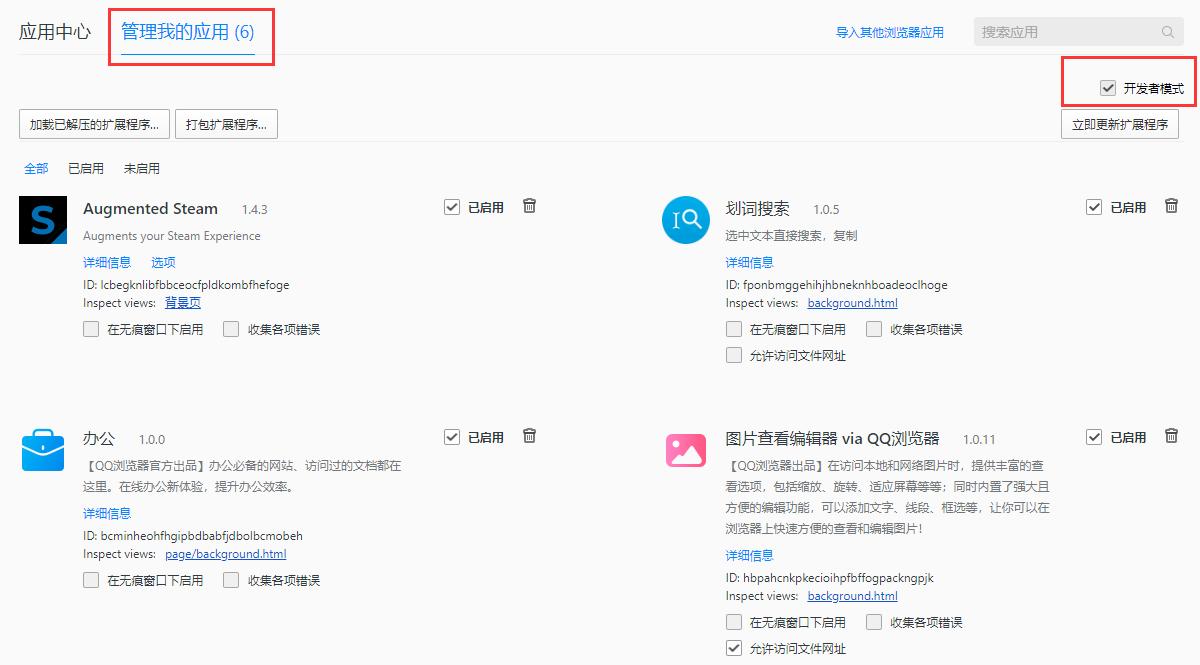Click the Augmented Steam extension icon
The image size is (1200, 665).
click(42, 220)
